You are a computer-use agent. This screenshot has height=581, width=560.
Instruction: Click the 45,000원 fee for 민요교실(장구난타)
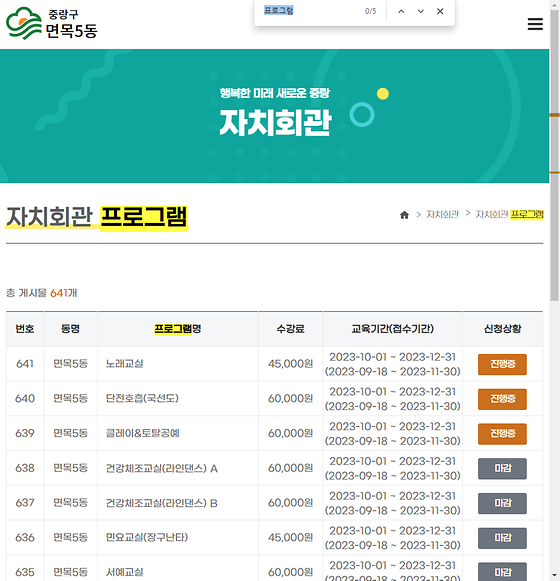[291, 538]
